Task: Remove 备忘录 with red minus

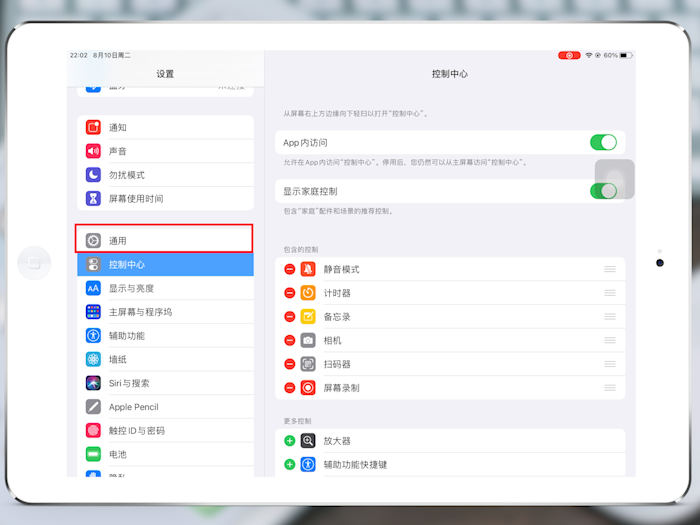Action: (290, 317)
